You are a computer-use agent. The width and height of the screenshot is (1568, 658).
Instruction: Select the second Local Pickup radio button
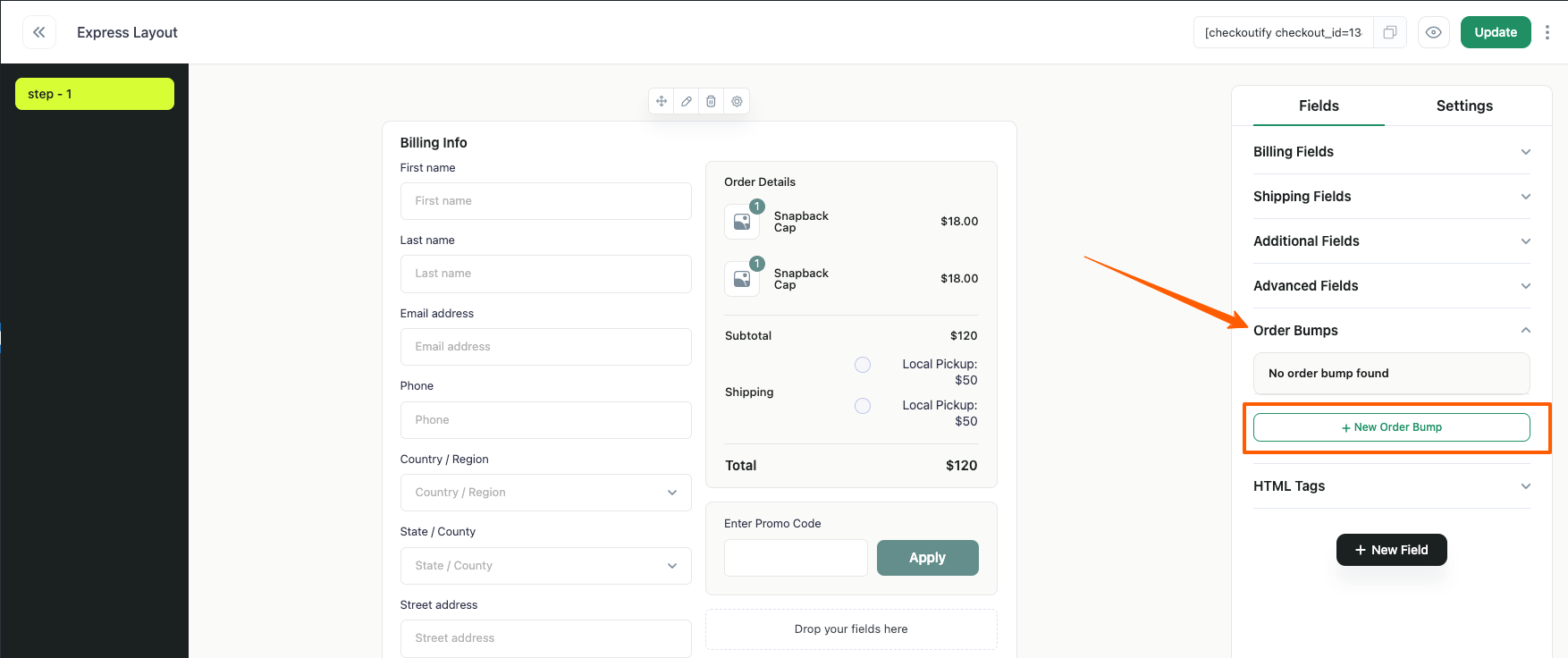(863, 406)
